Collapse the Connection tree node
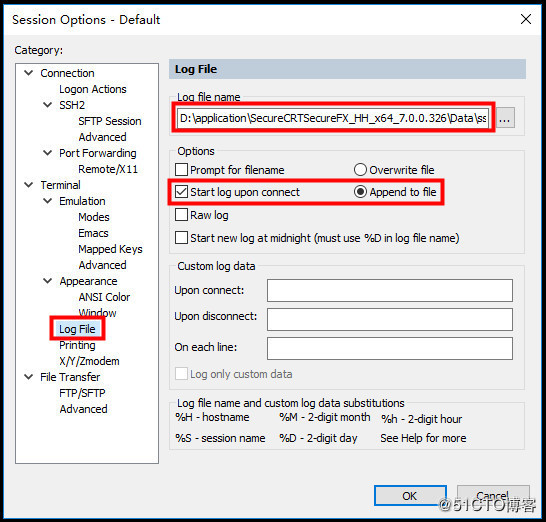Screen dimensions: 546x522 29,73
